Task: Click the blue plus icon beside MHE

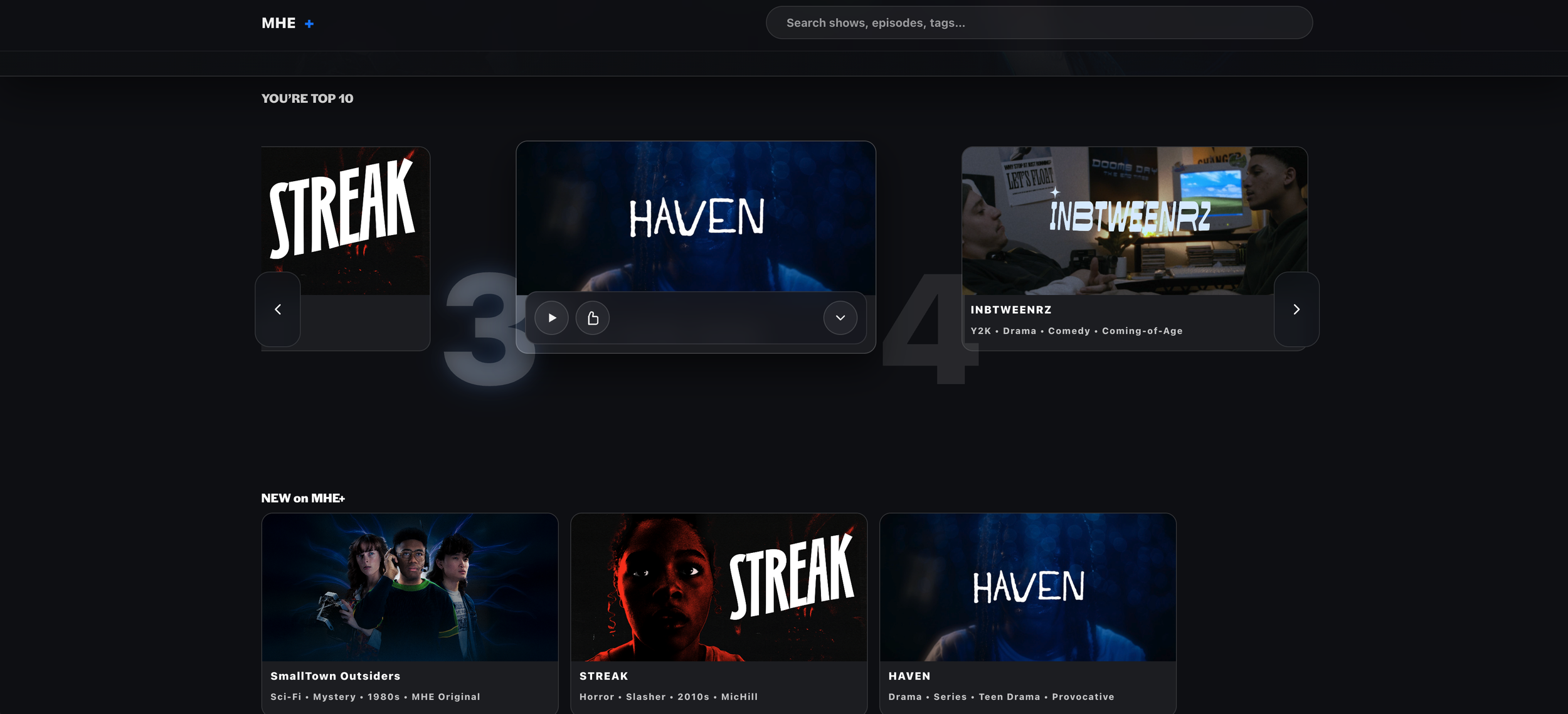Action: [x=309, y=24]
